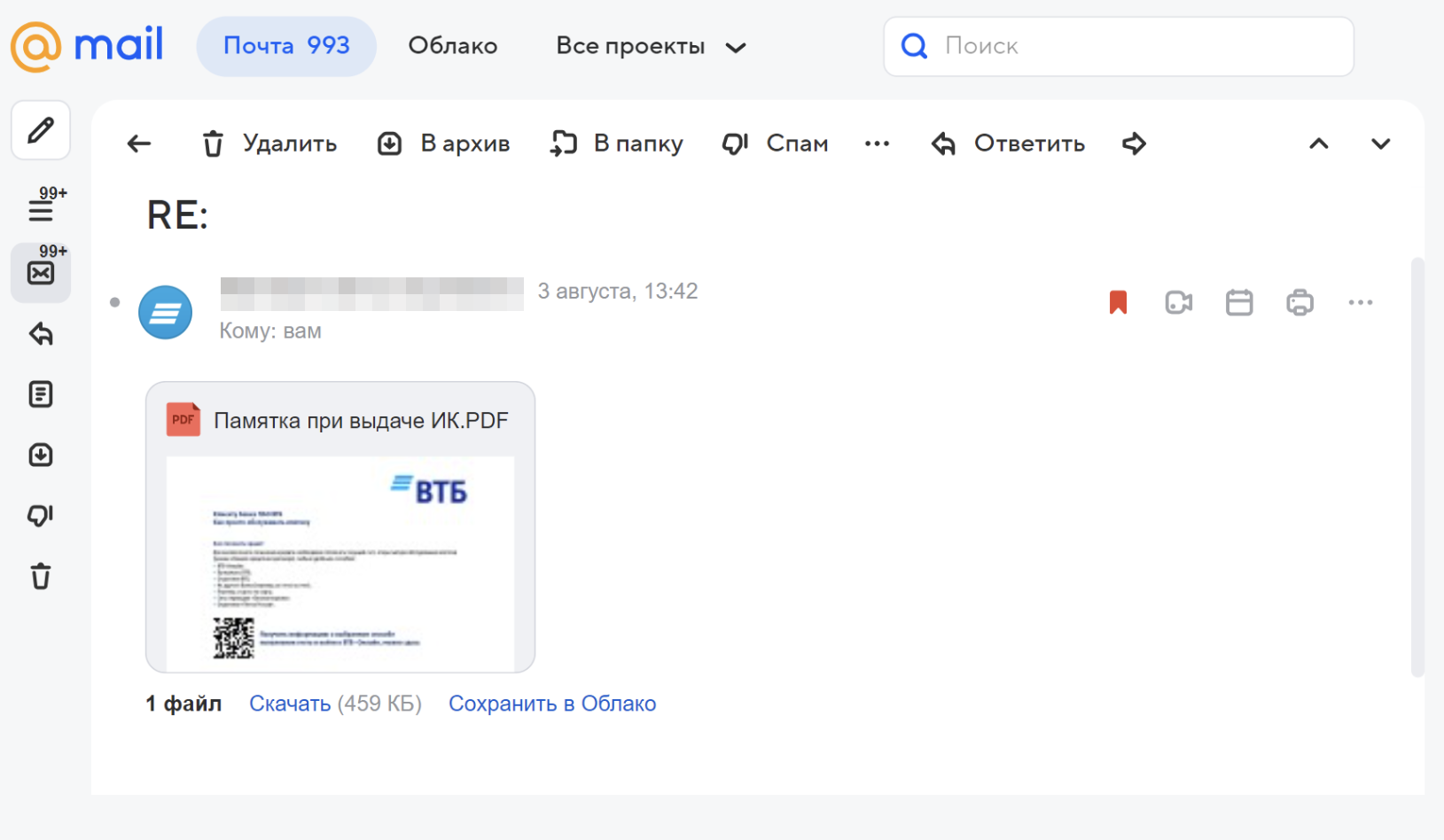Open the drafts document icon in sidebar

click(x=41, y=394)
